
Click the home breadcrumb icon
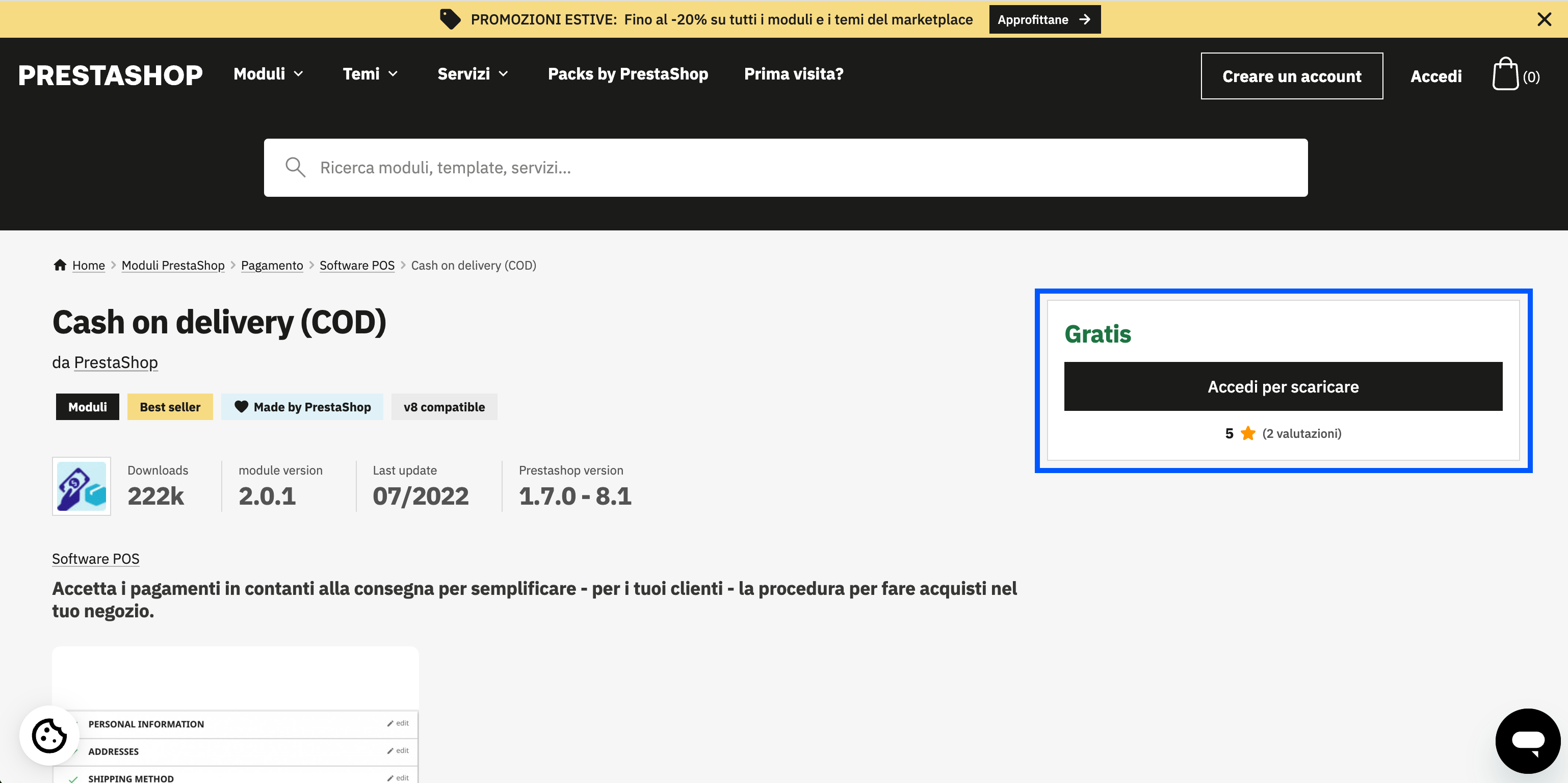click(60, 265)
